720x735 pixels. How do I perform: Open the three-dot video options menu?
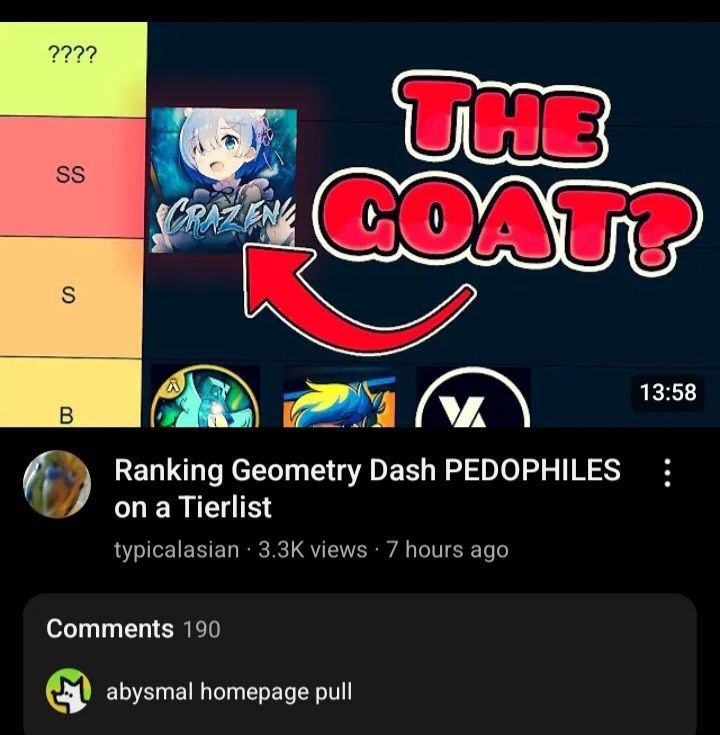[x=668, y=473]
